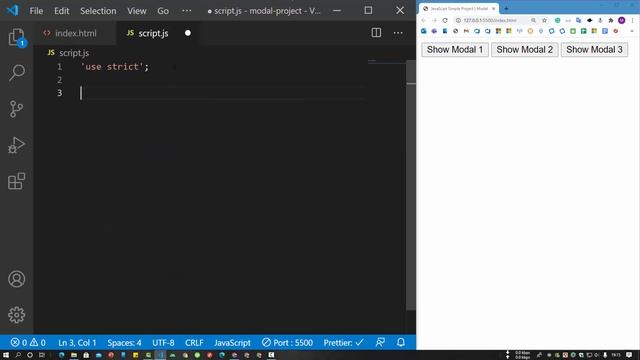Open the Accounts menu in activity bar

point(16,279)
